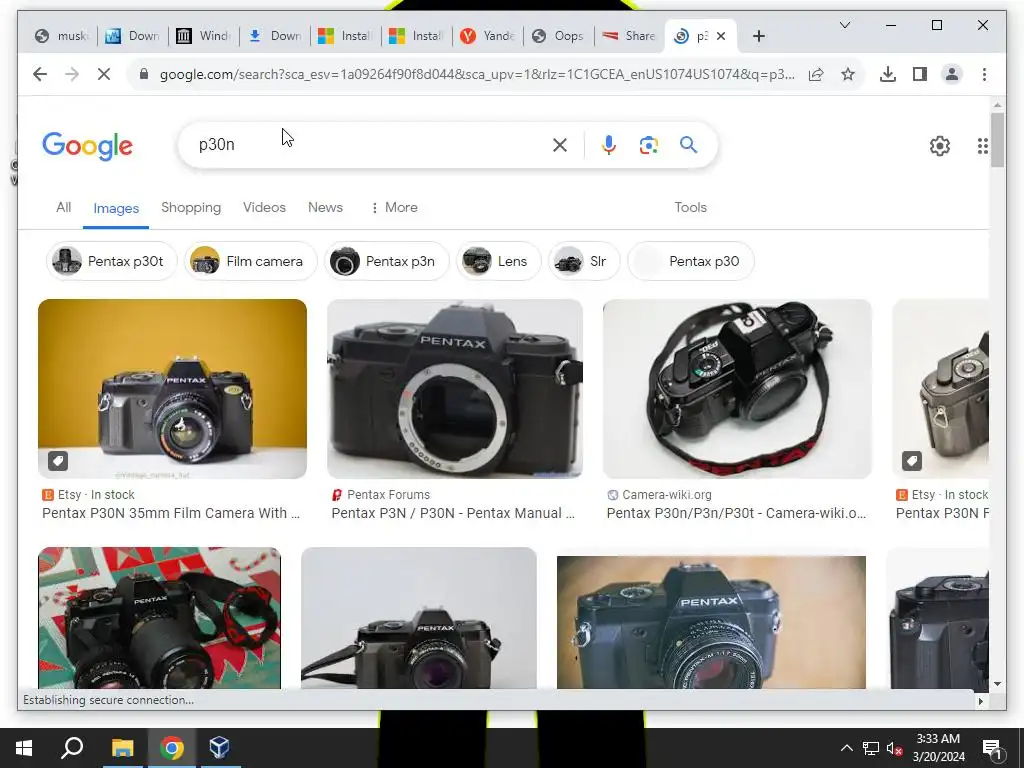Select the Images tab
Screen dimensions: 1024x768
[116, 208]
